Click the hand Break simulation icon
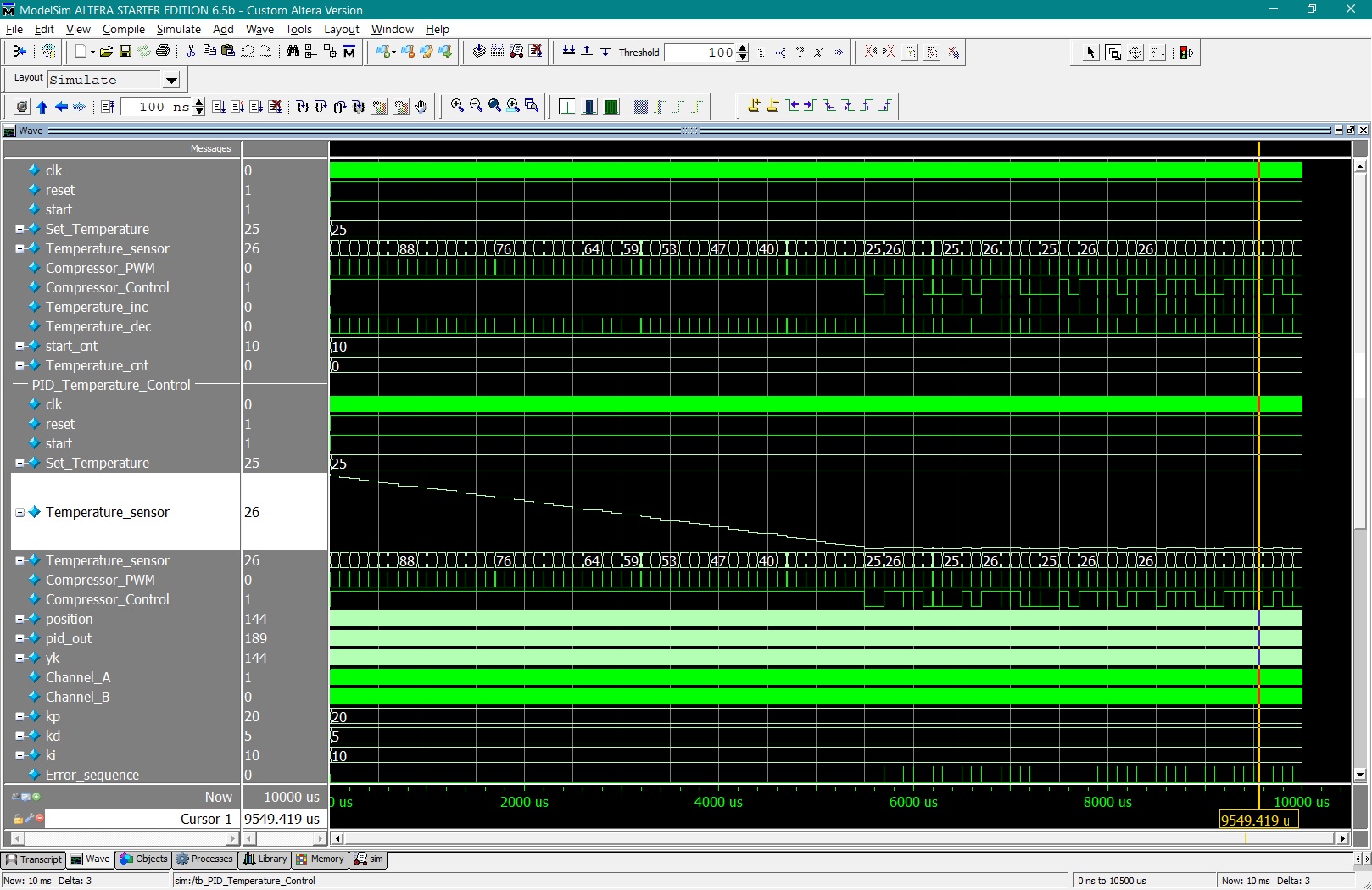 [421, 107]
